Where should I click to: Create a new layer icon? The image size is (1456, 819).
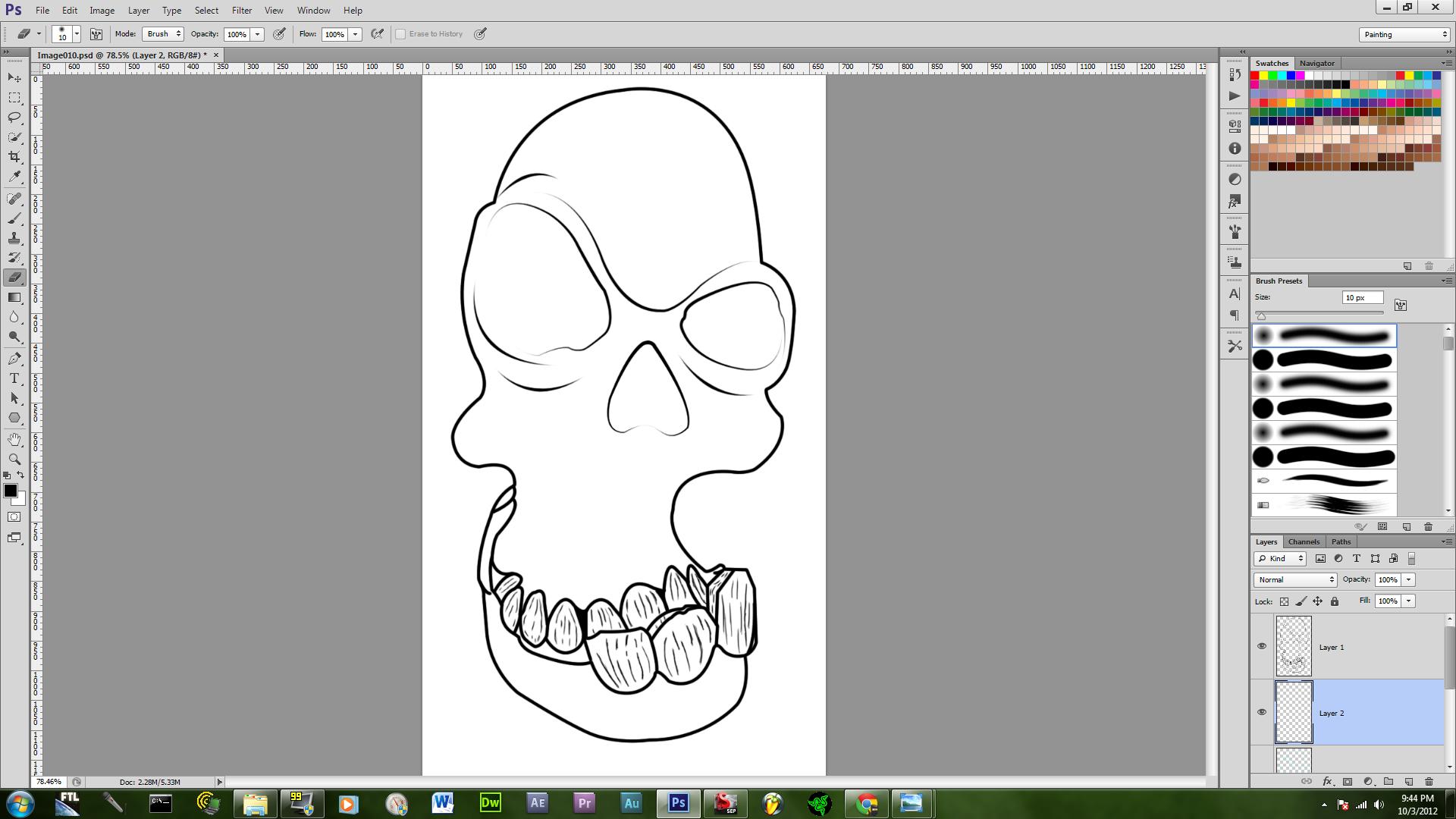click(x=1409, y=781)
